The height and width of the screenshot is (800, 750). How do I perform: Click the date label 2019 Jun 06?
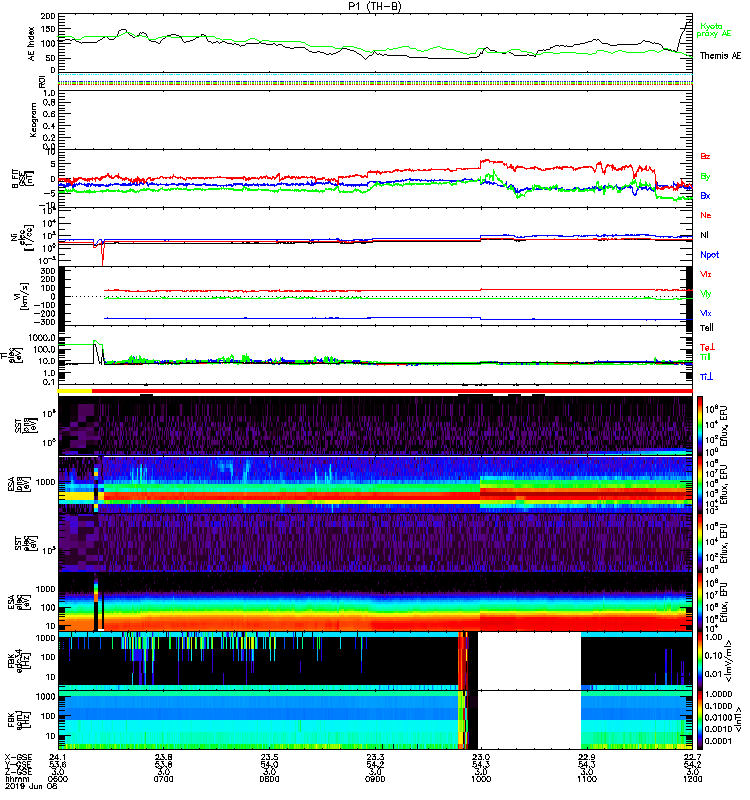[x=31, y=787]
